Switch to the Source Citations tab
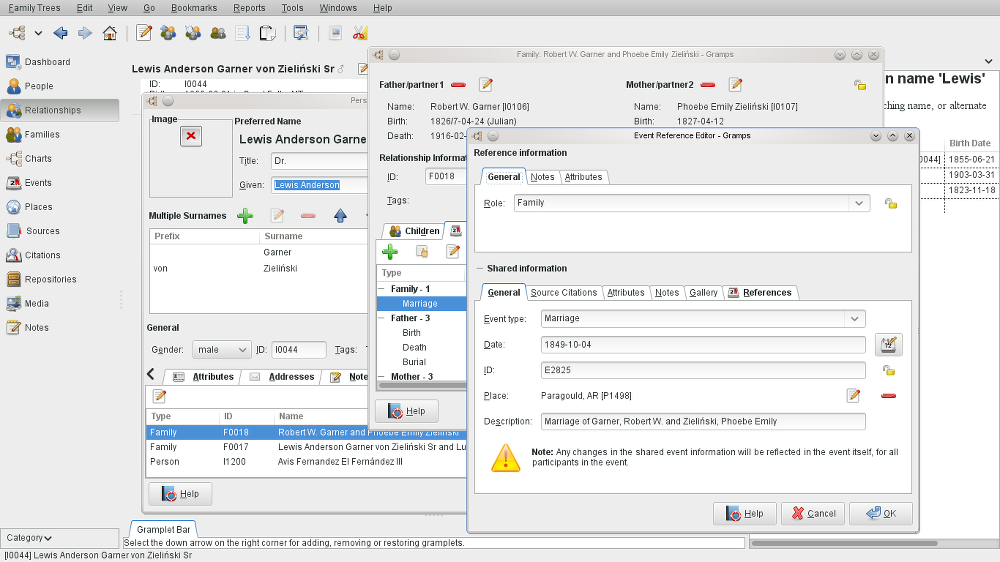Screen dimensions: 1000x562 point(563,292)
